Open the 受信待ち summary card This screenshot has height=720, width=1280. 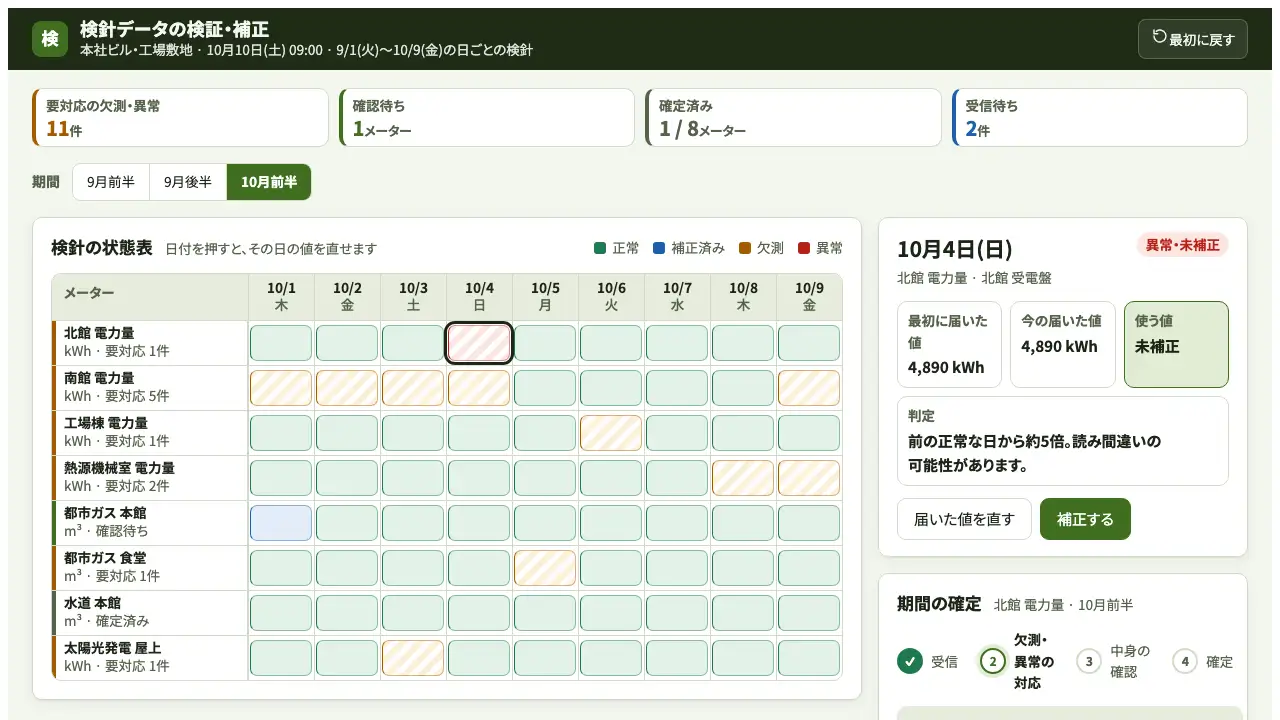[x=1099, y=118]
